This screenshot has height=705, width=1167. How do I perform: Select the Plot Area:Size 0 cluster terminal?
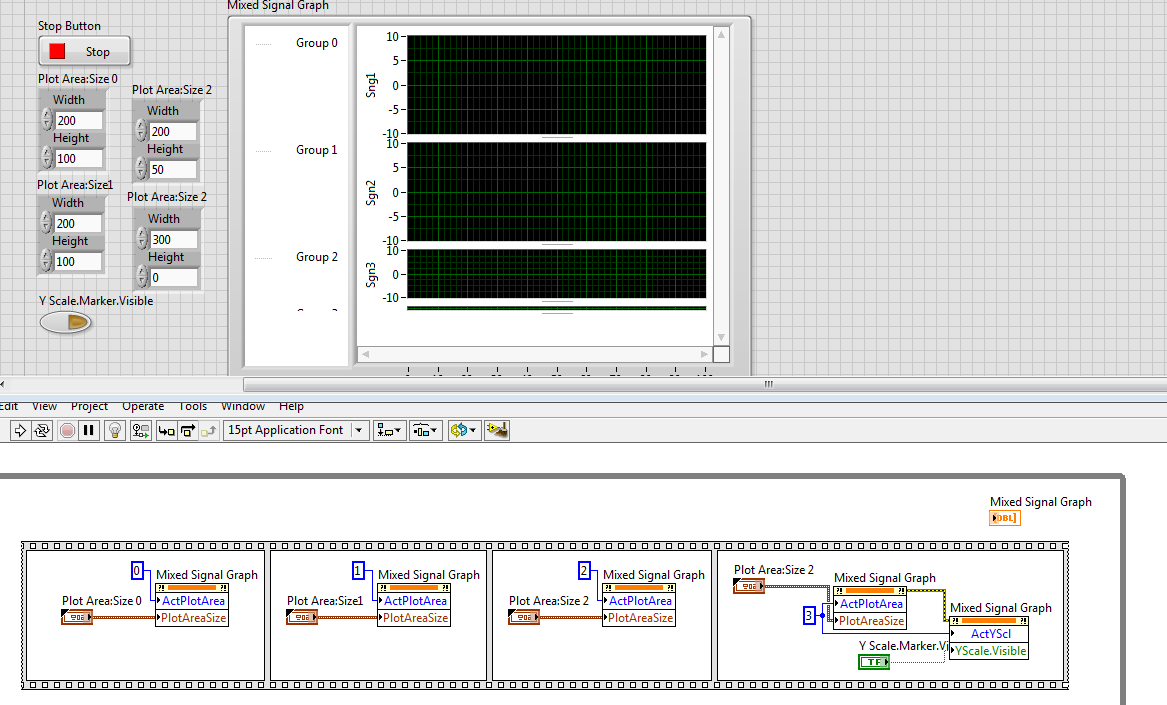pos(77,617)
